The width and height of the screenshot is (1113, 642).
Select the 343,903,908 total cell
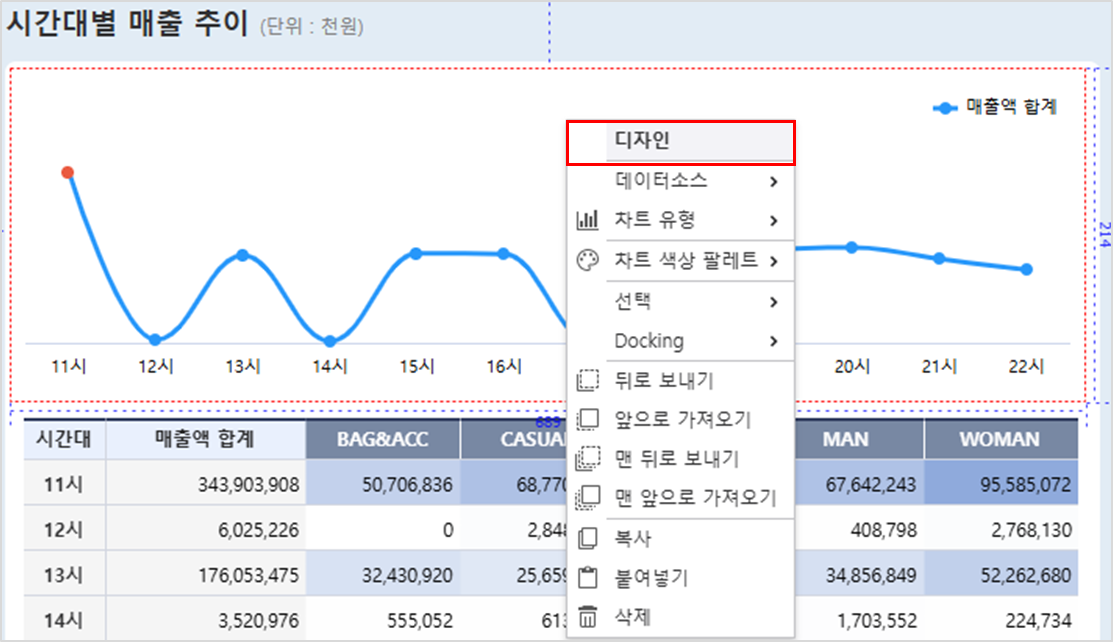coord(205,485)
